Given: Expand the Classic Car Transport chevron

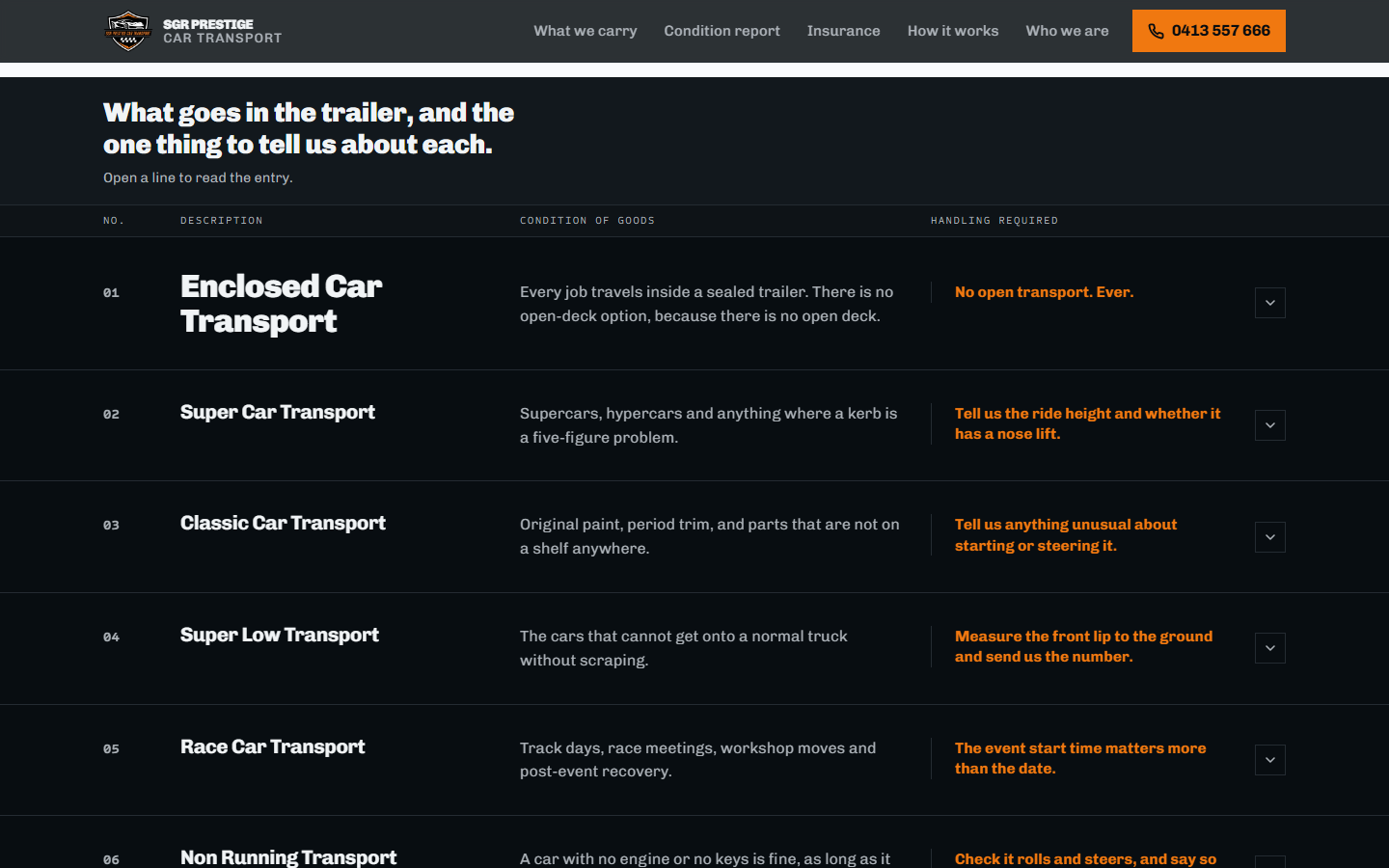Looking at the screenshot, I should point(1270,537).
